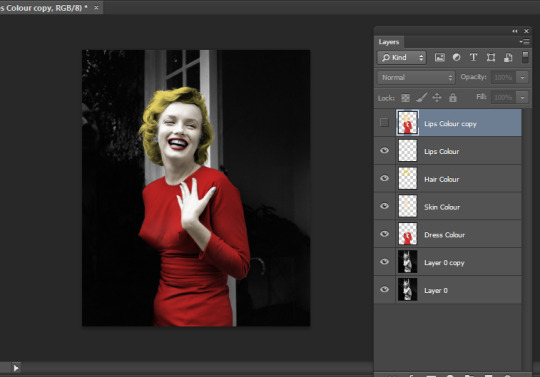Click the Layer 0 copy thumbnail
Viewport: 540px width, 377px height.
(408, 262)
